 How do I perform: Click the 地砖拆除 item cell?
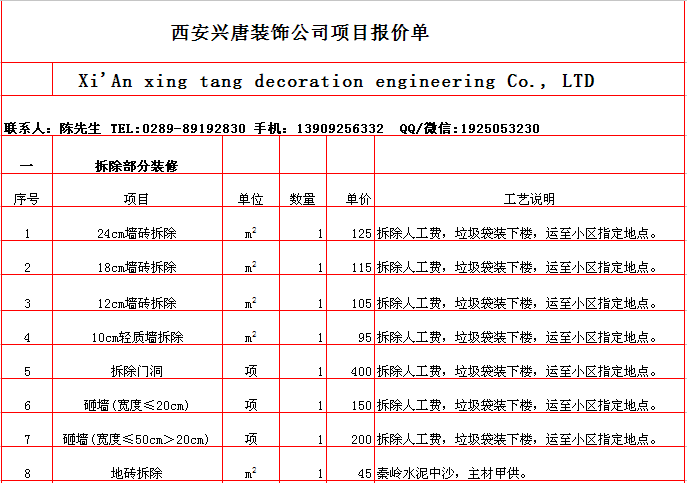pos(136,473)
